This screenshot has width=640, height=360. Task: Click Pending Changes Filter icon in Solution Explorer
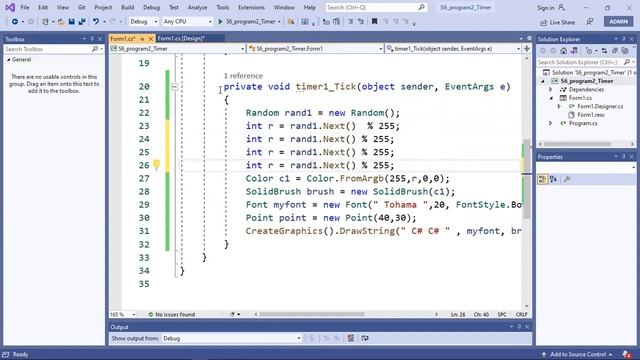589,51
